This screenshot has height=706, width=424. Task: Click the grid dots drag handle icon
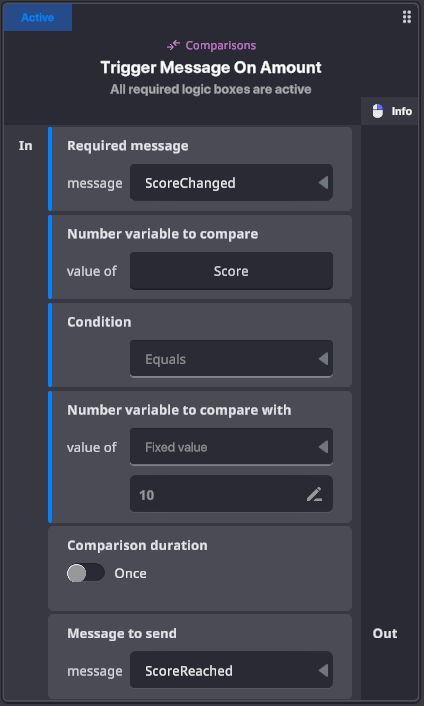[x=406, y=17]
